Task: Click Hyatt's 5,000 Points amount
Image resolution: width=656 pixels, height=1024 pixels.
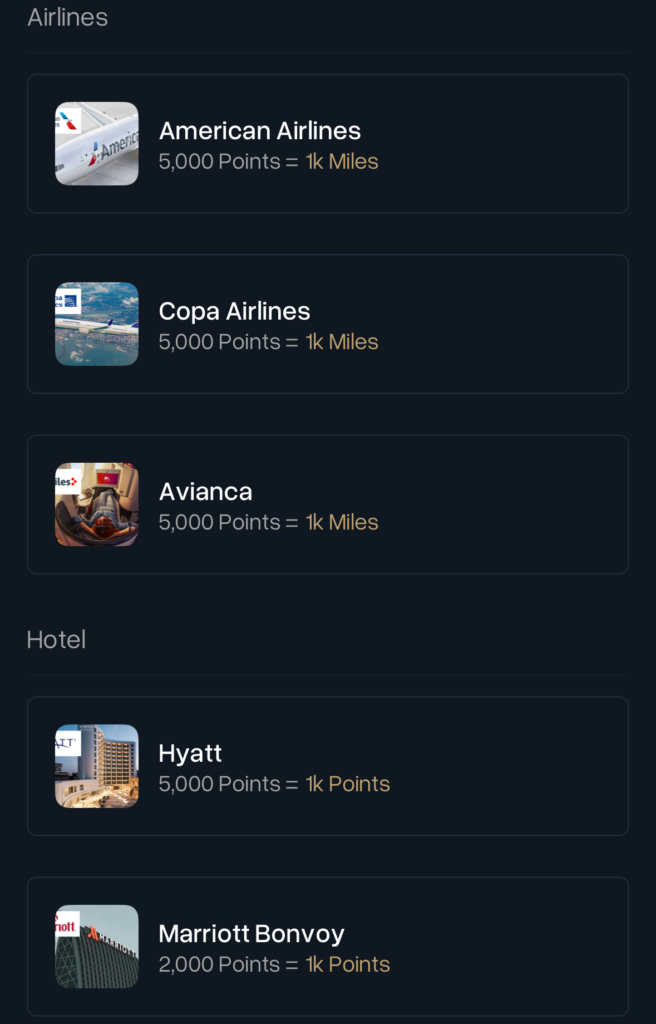Action: (220, 784)
